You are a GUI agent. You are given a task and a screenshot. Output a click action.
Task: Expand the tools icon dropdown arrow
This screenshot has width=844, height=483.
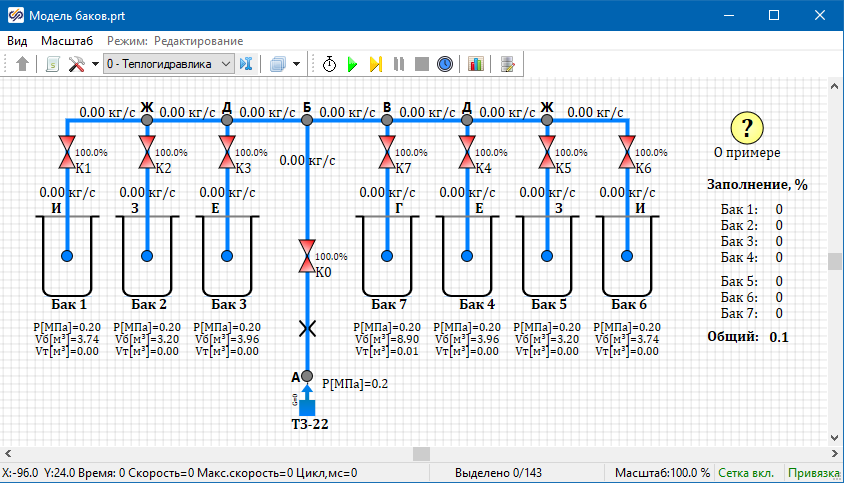(x=95, y=64)
